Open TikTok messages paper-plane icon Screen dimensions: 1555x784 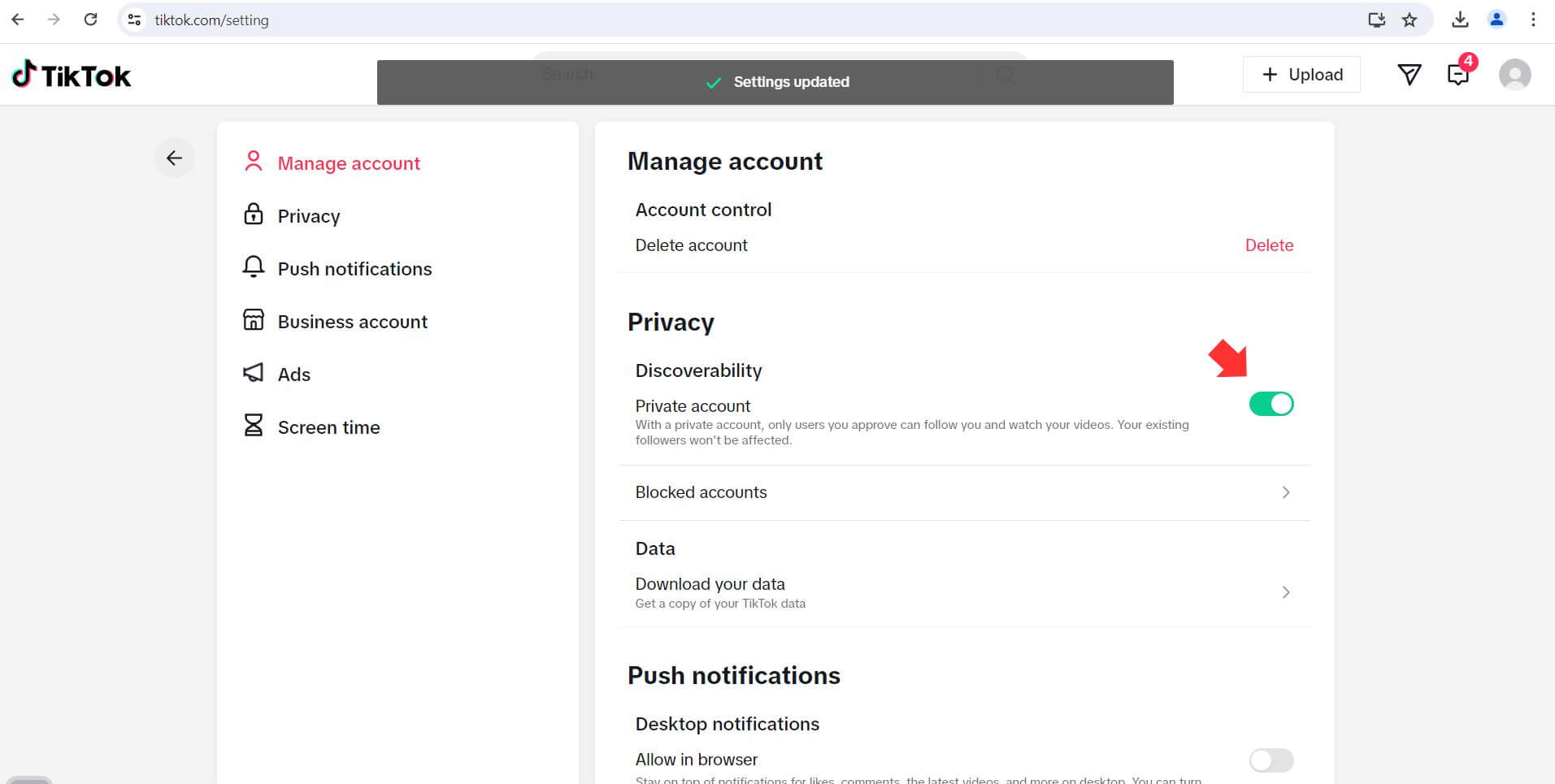(x=1409, y=75)
